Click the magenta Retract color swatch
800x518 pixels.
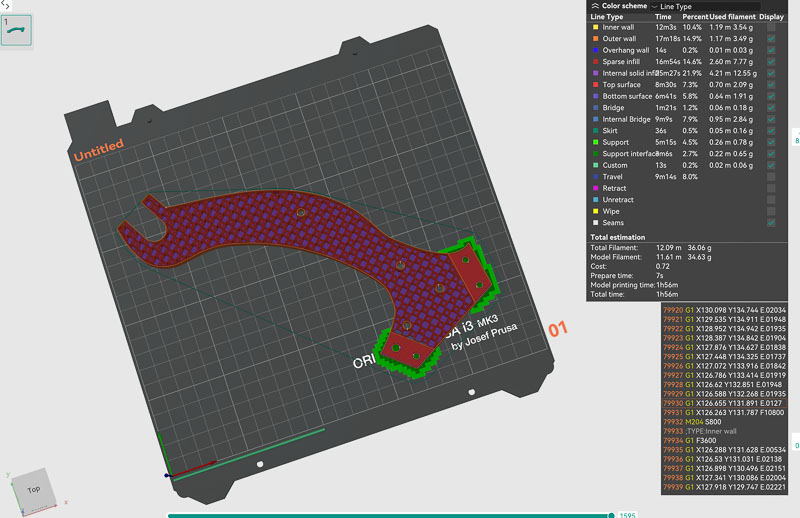pyautogui.click(x=595, y=188)
